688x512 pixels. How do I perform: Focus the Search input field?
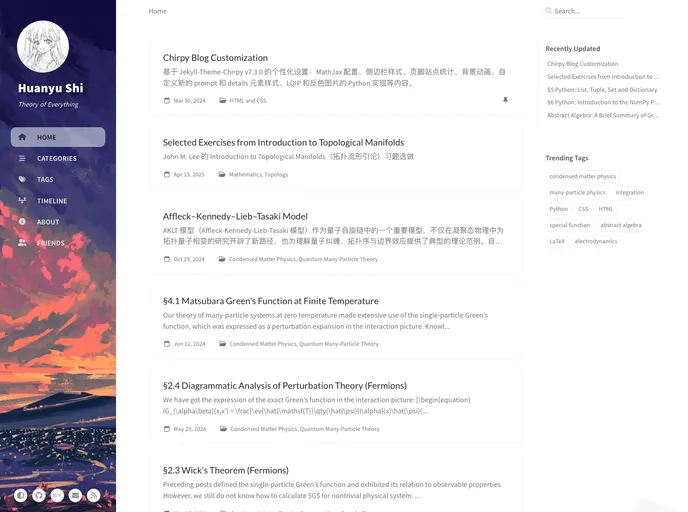(x=586, y=11)
